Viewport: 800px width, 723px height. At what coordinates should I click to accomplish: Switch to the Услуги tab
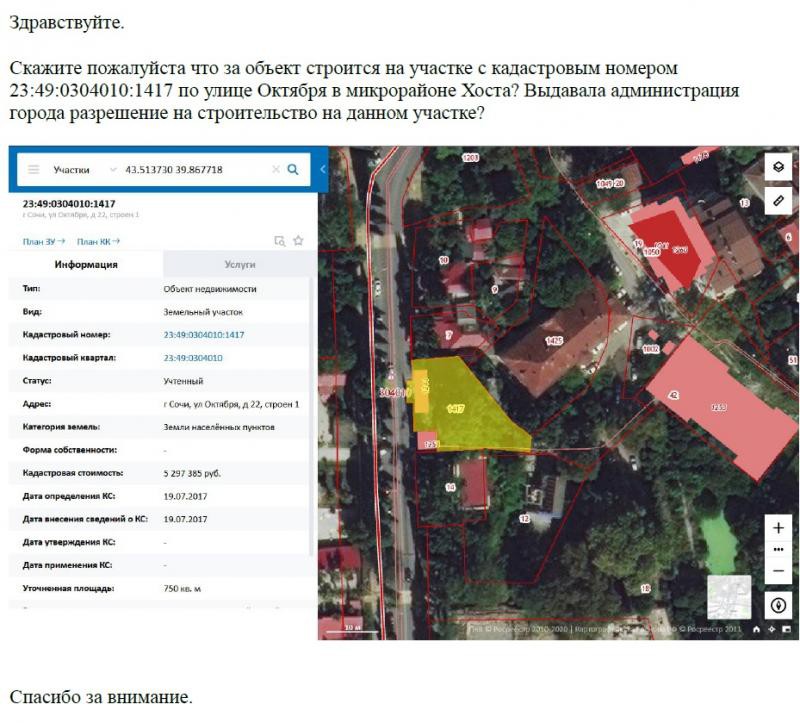pos(239,265)
